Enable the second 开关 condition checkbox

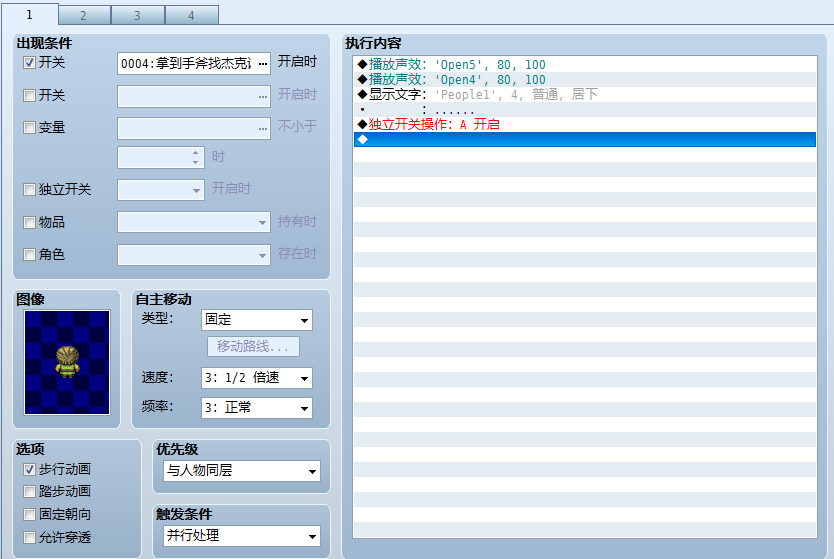tap(29, 96)
